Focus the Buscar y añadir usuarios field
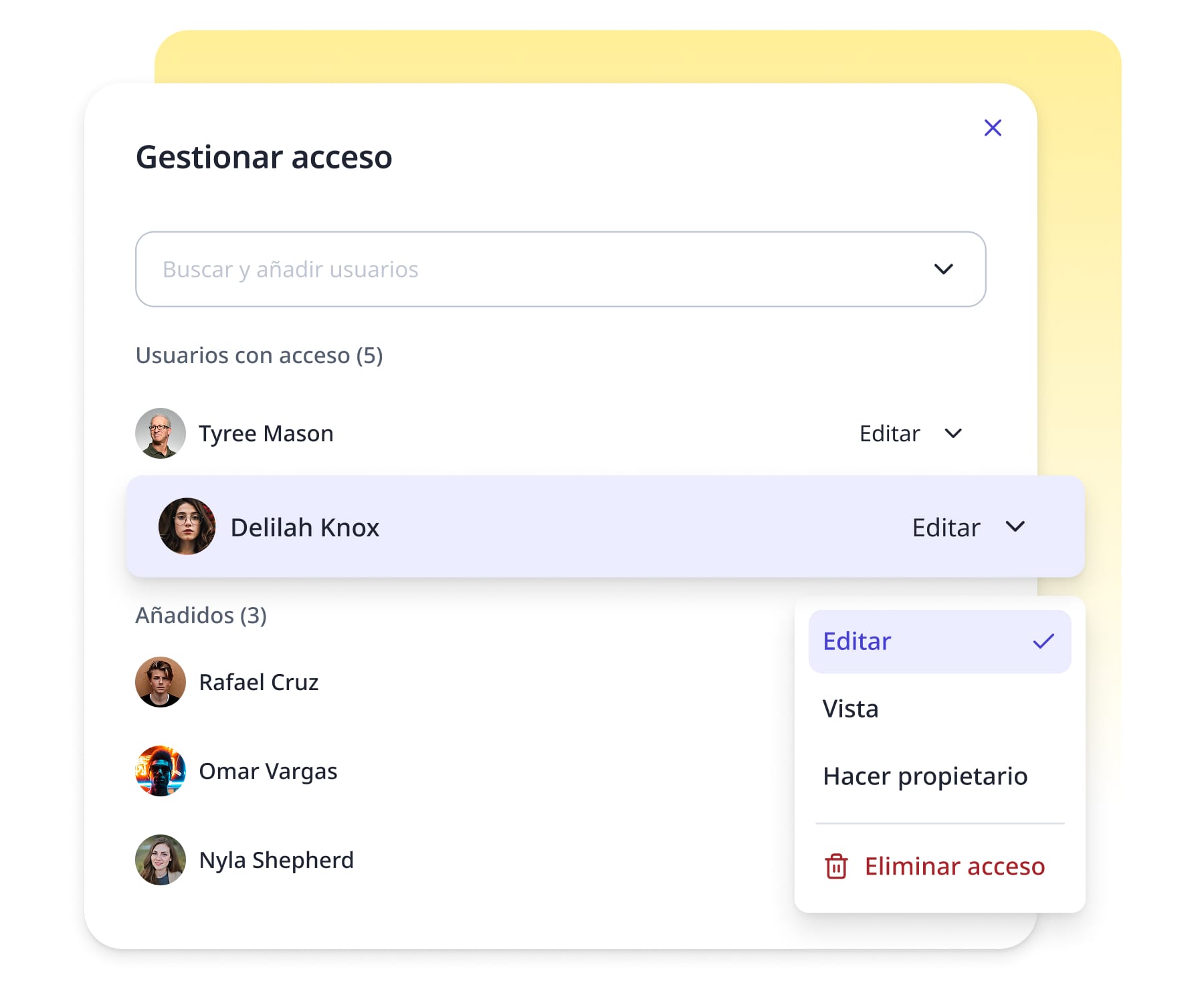 pos(522,269)
